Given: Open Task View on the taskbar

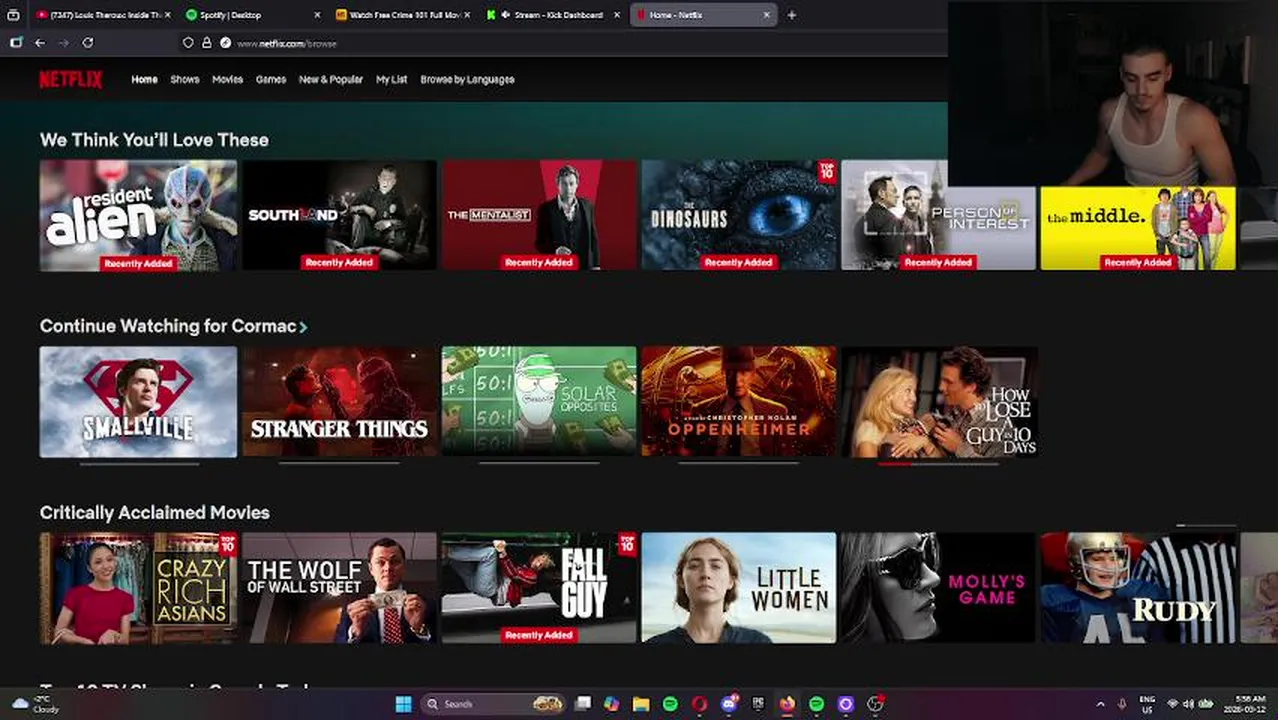Looking at the screenshot, I should click(583, 704).
